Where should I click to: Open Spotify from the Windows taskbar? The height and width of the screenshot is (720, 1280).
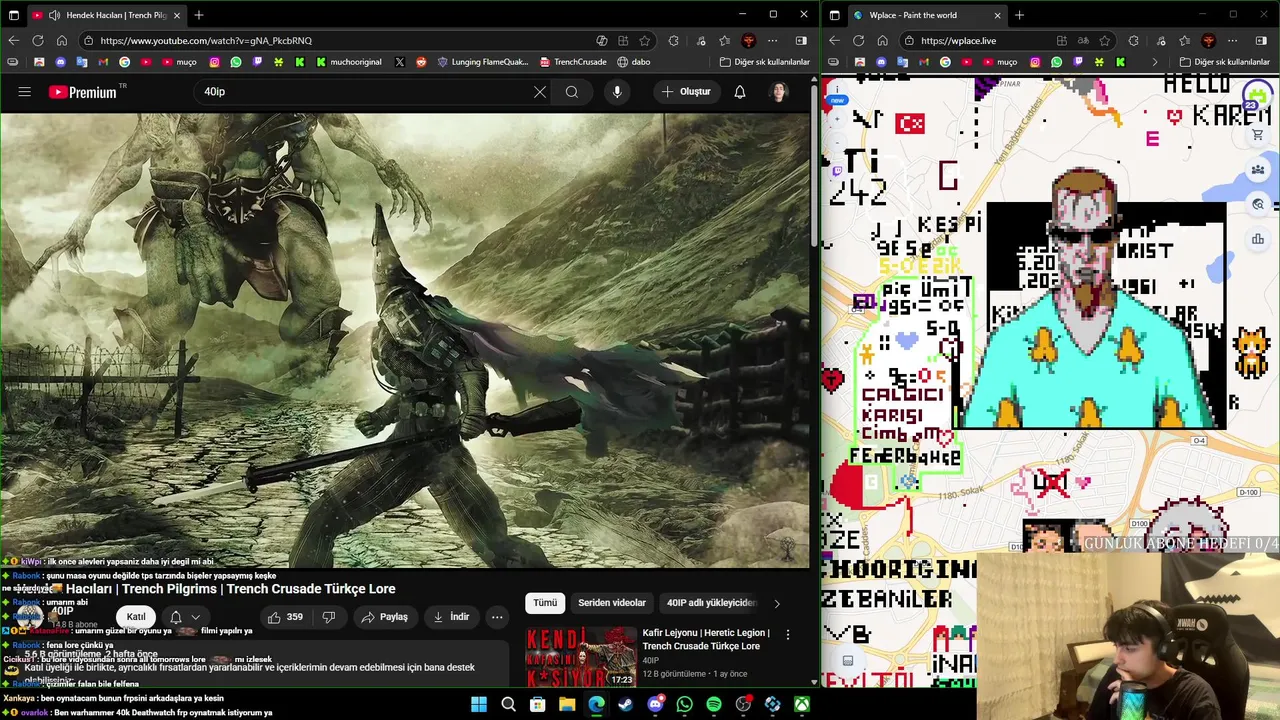(714, 705)
